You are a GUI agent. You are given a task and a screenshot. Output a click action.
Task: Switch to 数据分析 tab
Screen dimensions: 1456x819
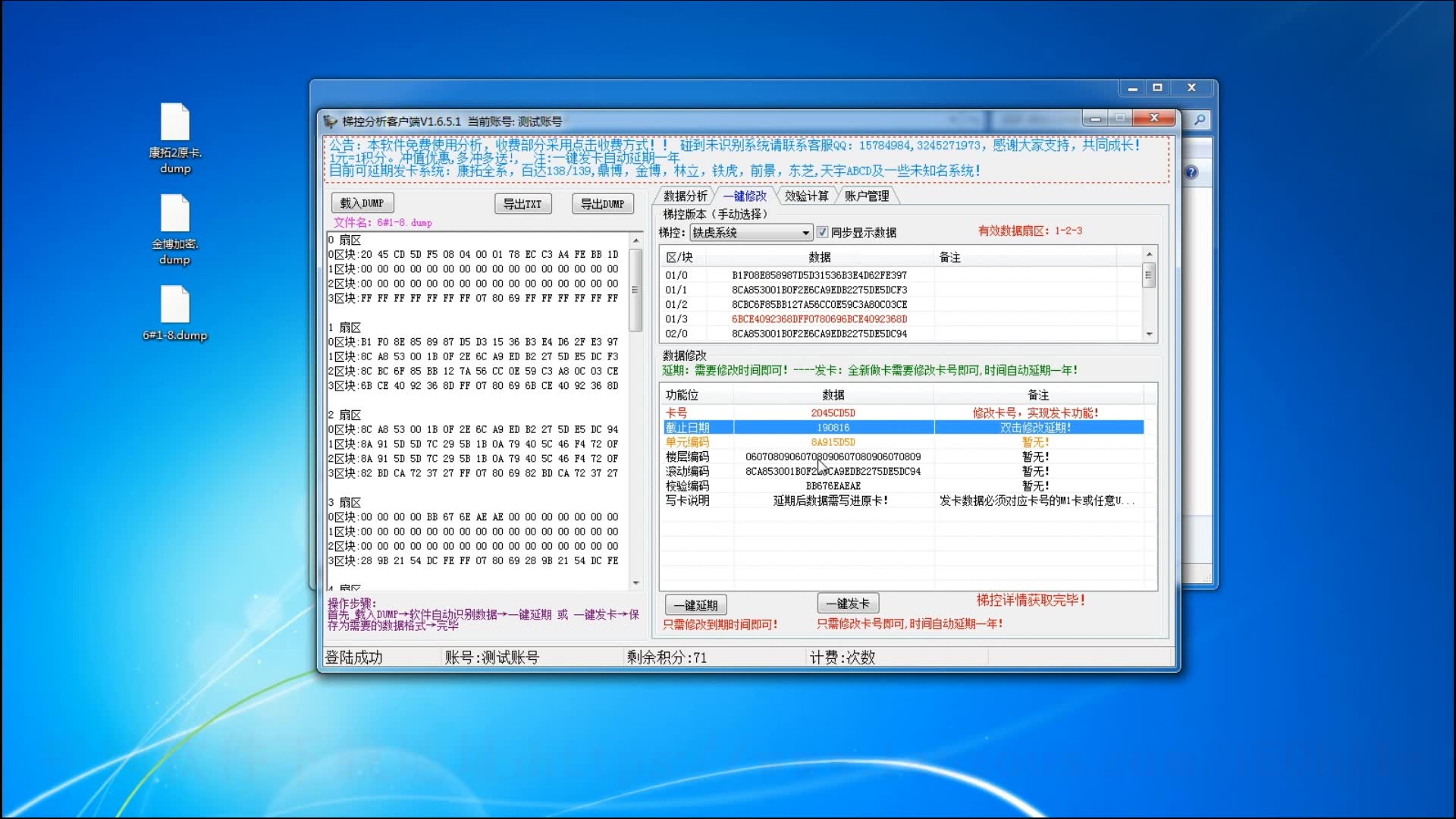(x=685, y=196)
